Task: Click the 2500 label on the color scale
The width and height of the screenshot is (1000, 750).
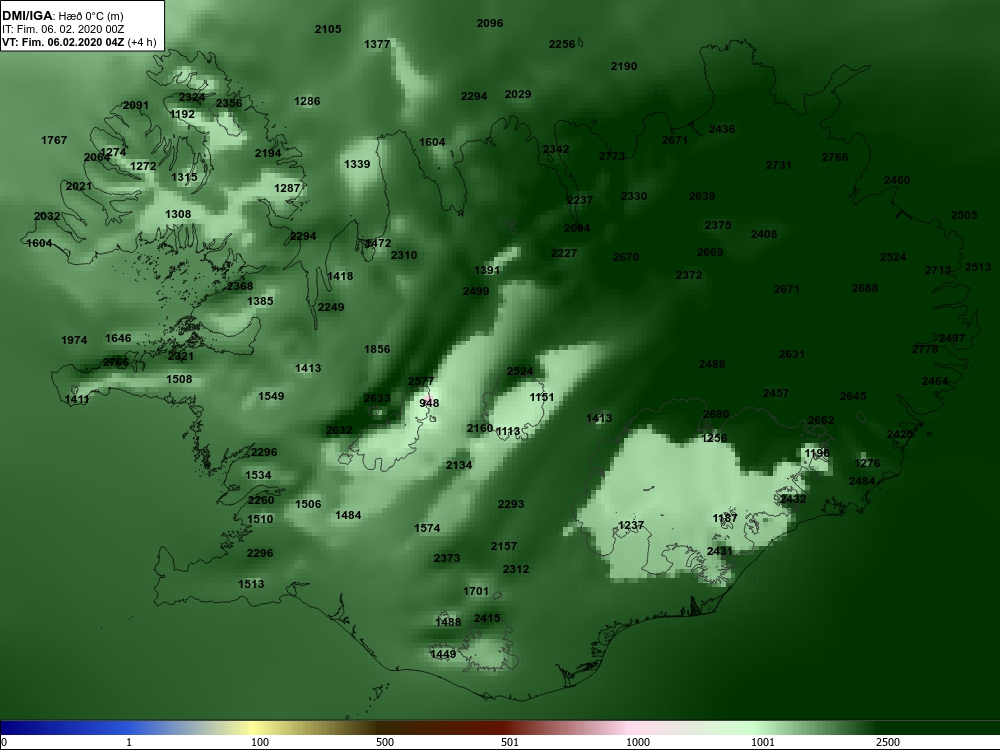Action: (887, 742)
